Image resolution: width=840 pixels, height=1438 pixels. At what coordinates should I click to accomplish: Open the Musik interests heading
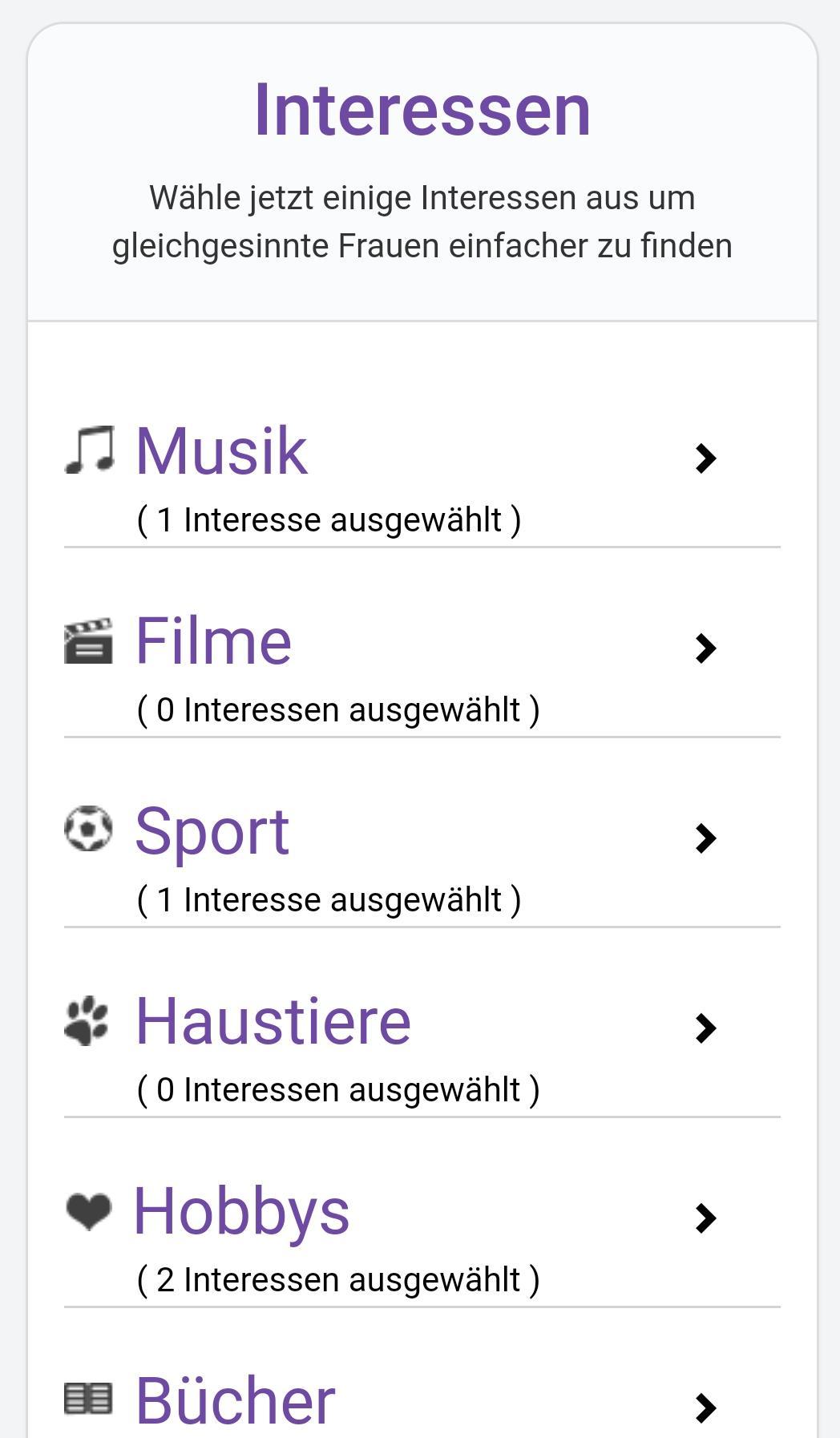click(222, 451)
